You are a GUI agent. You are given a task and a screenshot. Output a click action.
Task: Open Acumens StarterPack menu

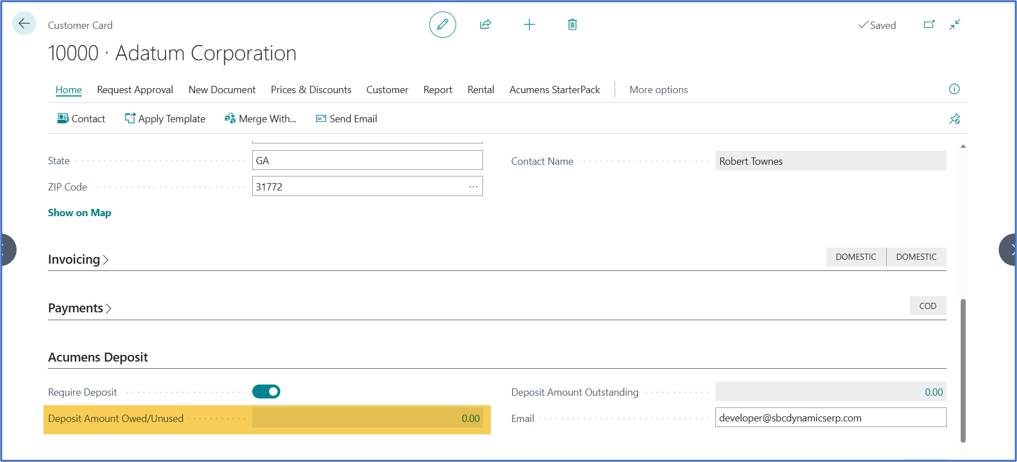coord(555,90)
